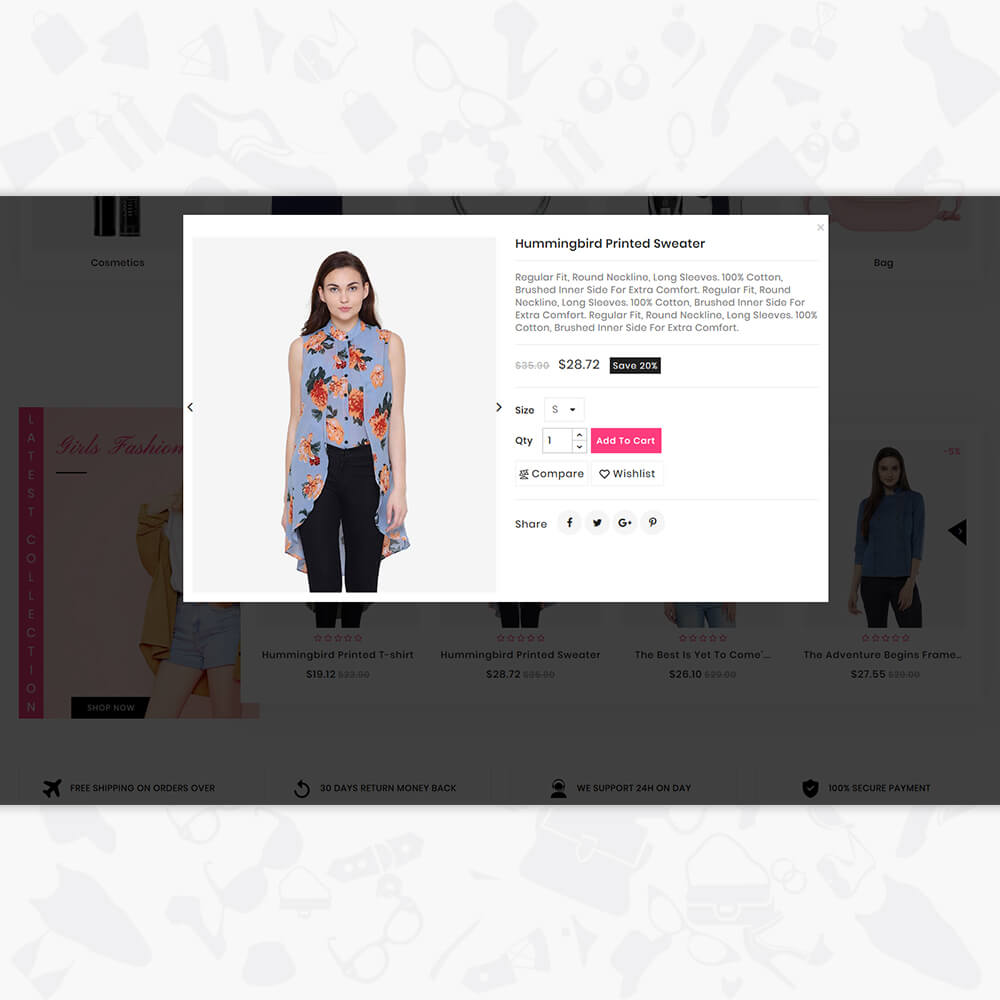Click the sweater product image
Screen dimensions: 1000x1000
[x=344, y=415]
